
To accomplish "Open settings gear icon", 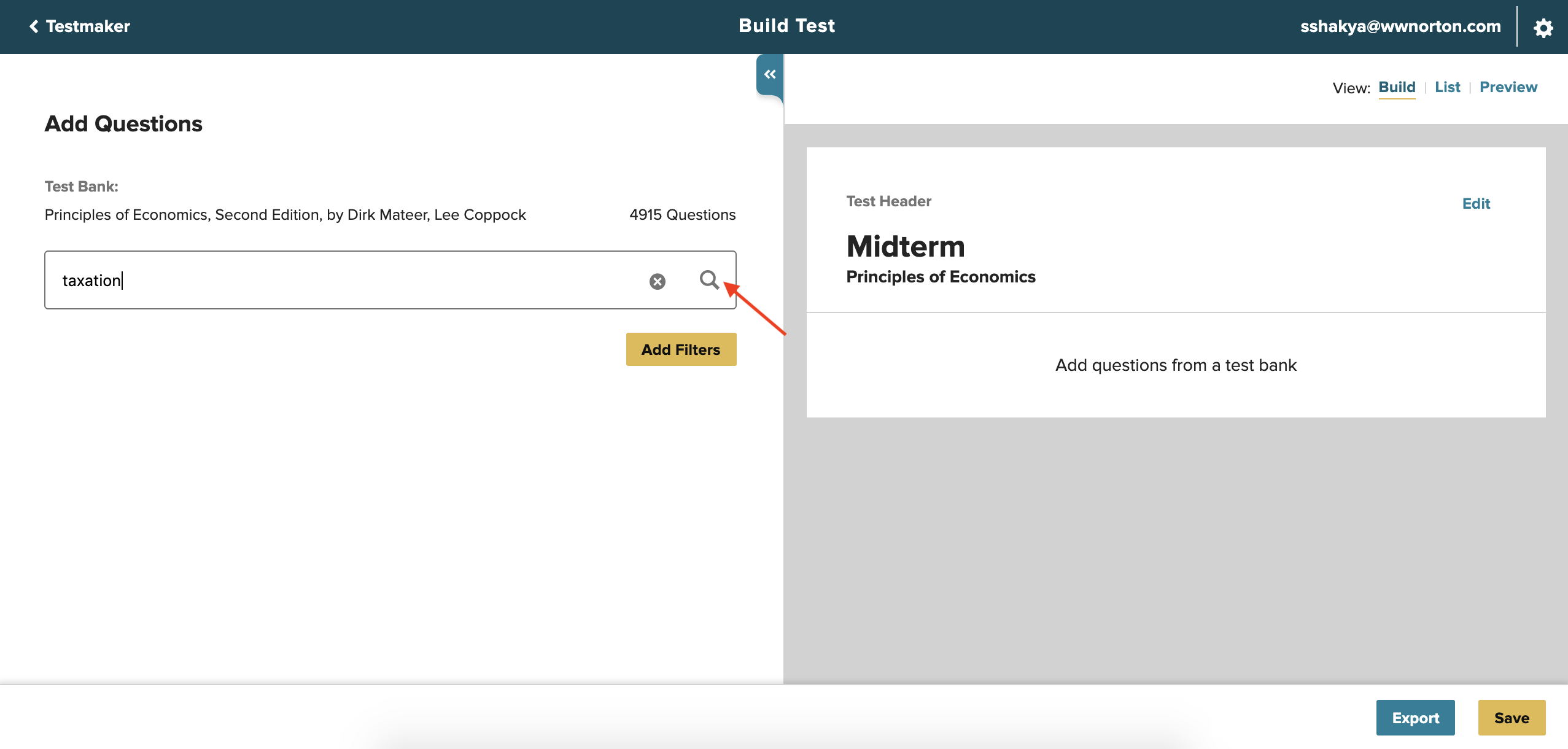I will [x=1543, y=27].
